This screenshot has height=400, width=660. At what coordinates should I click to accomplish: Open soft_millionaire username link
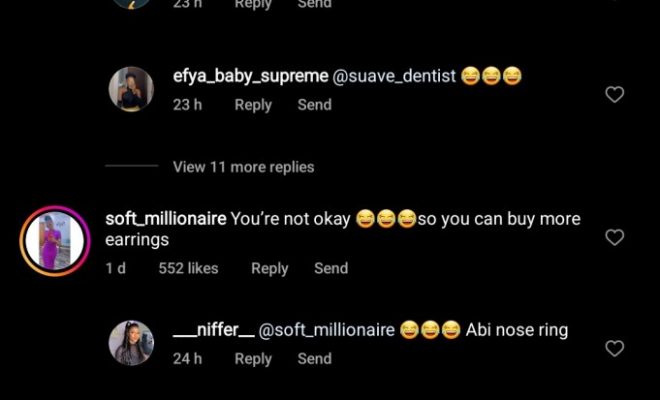(x=165, y=219)
